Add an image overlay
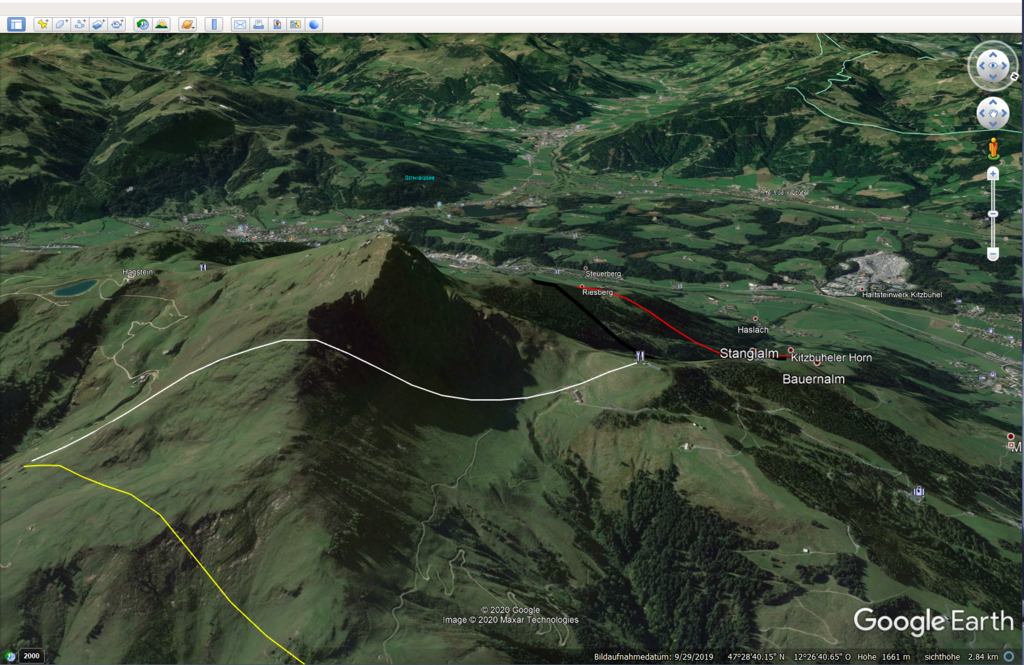 click(x=98, y=24)
